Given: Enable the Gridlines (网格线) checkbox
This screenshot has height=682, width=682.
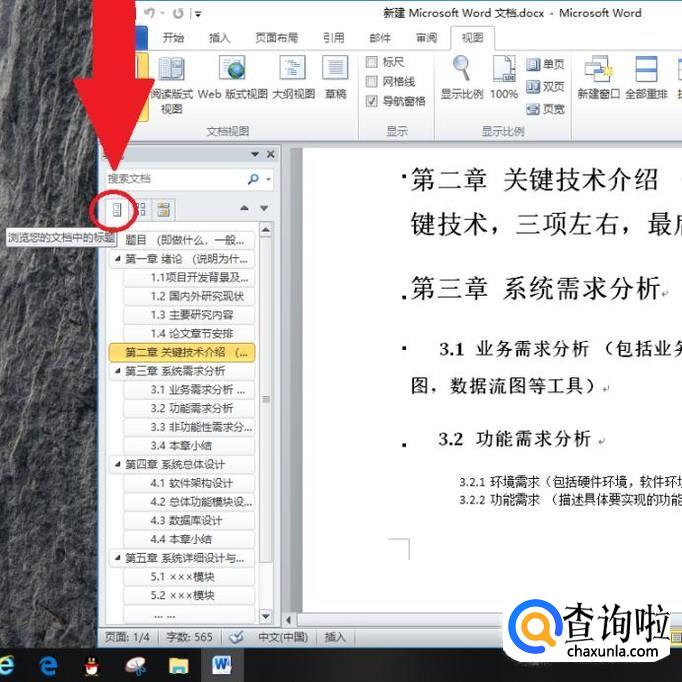Looking at the screenshot, I should (x=371, y=82).
